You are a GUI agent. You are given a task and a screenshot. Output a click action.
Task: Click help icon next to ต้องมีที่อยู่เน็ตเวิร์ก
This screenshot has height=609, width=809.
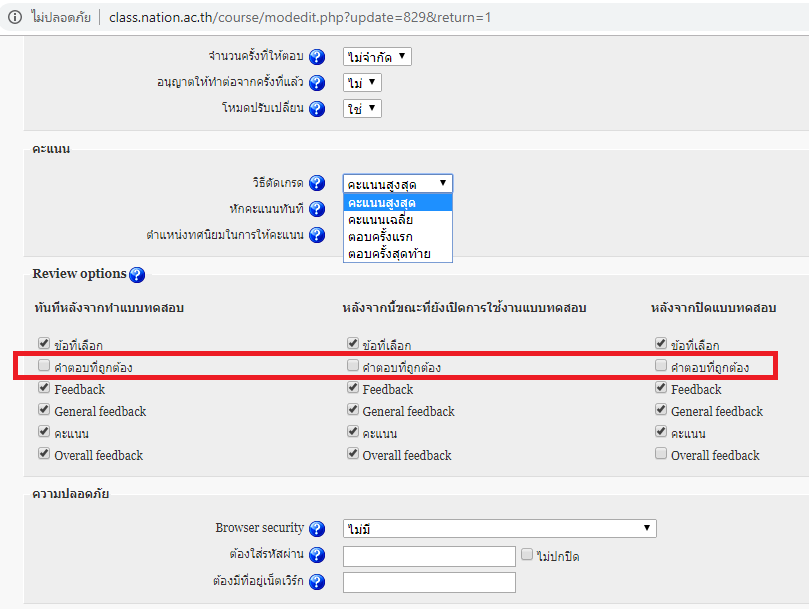click(x=317, y=582)
